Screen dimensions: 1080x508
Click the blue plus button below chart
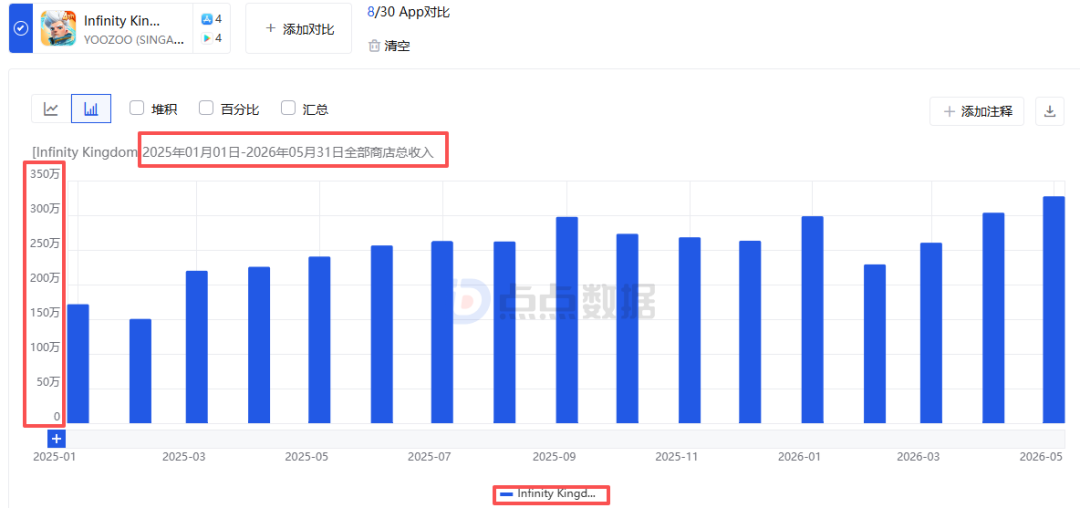[56, 438]
